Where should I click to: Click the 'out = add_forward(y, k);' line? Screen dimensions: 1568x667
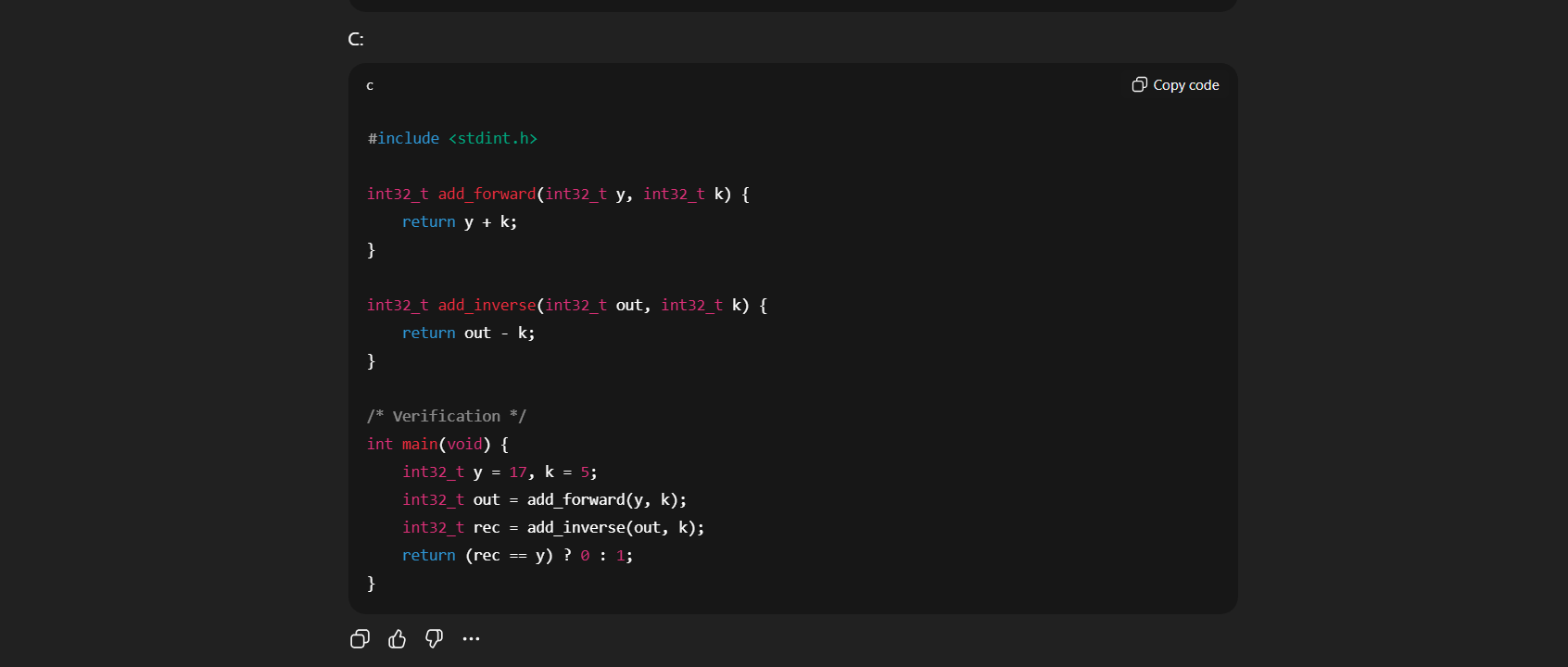point(544,499)
